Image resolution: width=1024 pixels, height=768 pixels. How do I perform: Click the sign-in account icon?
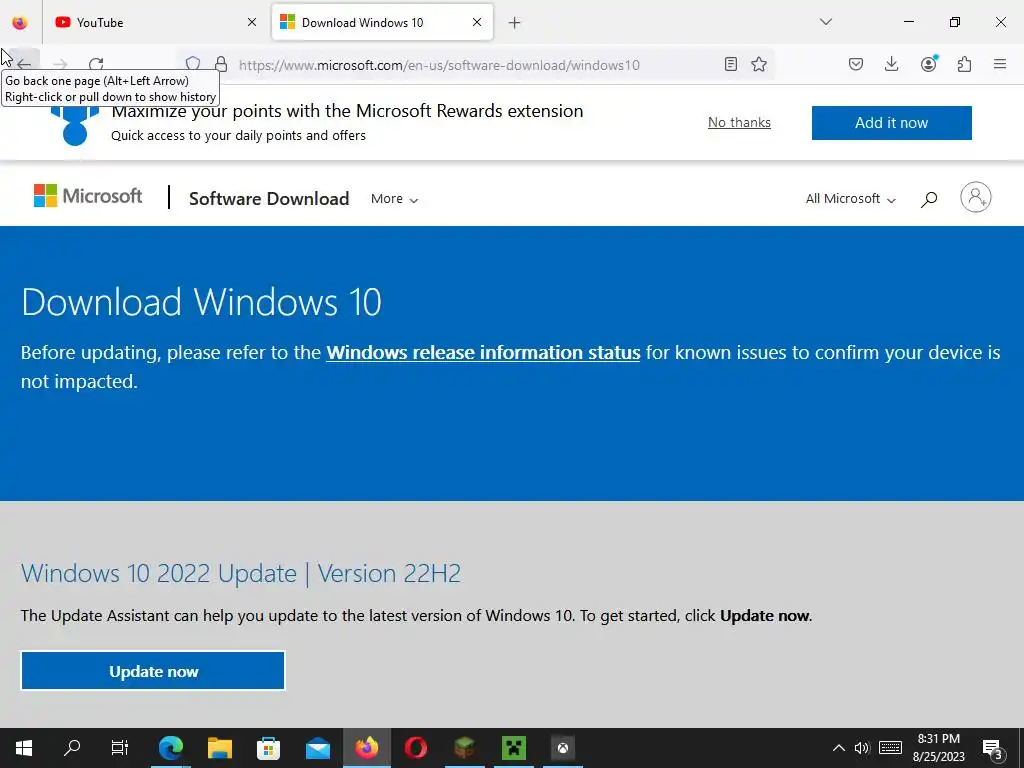click(976, 197)
